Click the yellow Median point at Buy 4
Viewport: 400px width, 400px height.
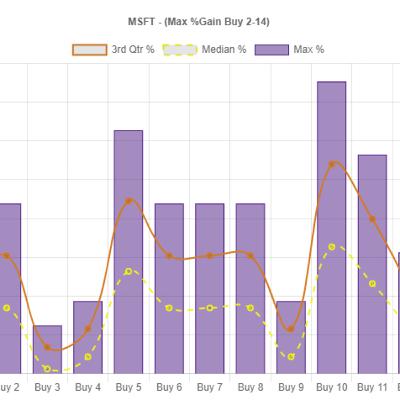(88, 357)
